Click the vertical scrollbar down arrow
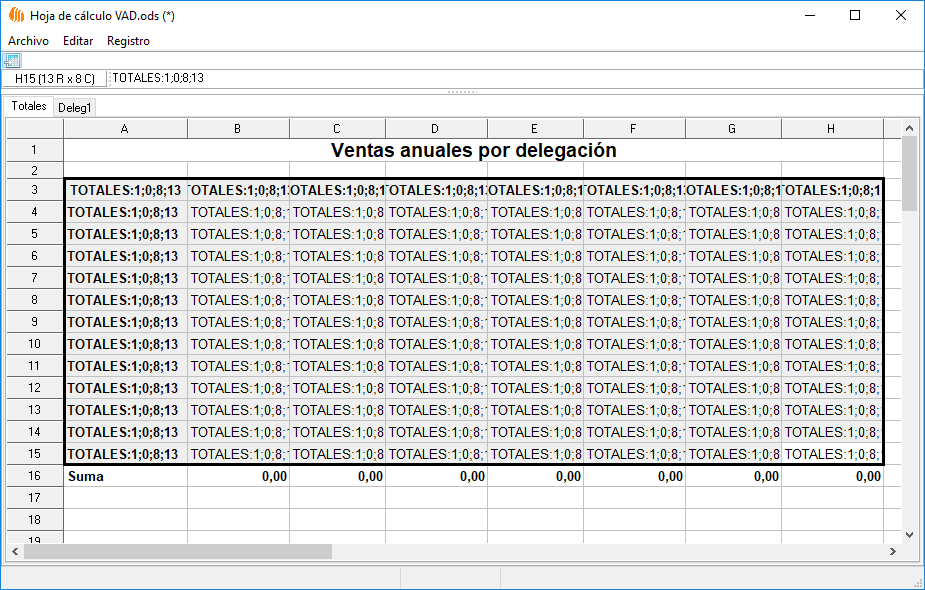925x590 pixels. click(x=909, y=535)
